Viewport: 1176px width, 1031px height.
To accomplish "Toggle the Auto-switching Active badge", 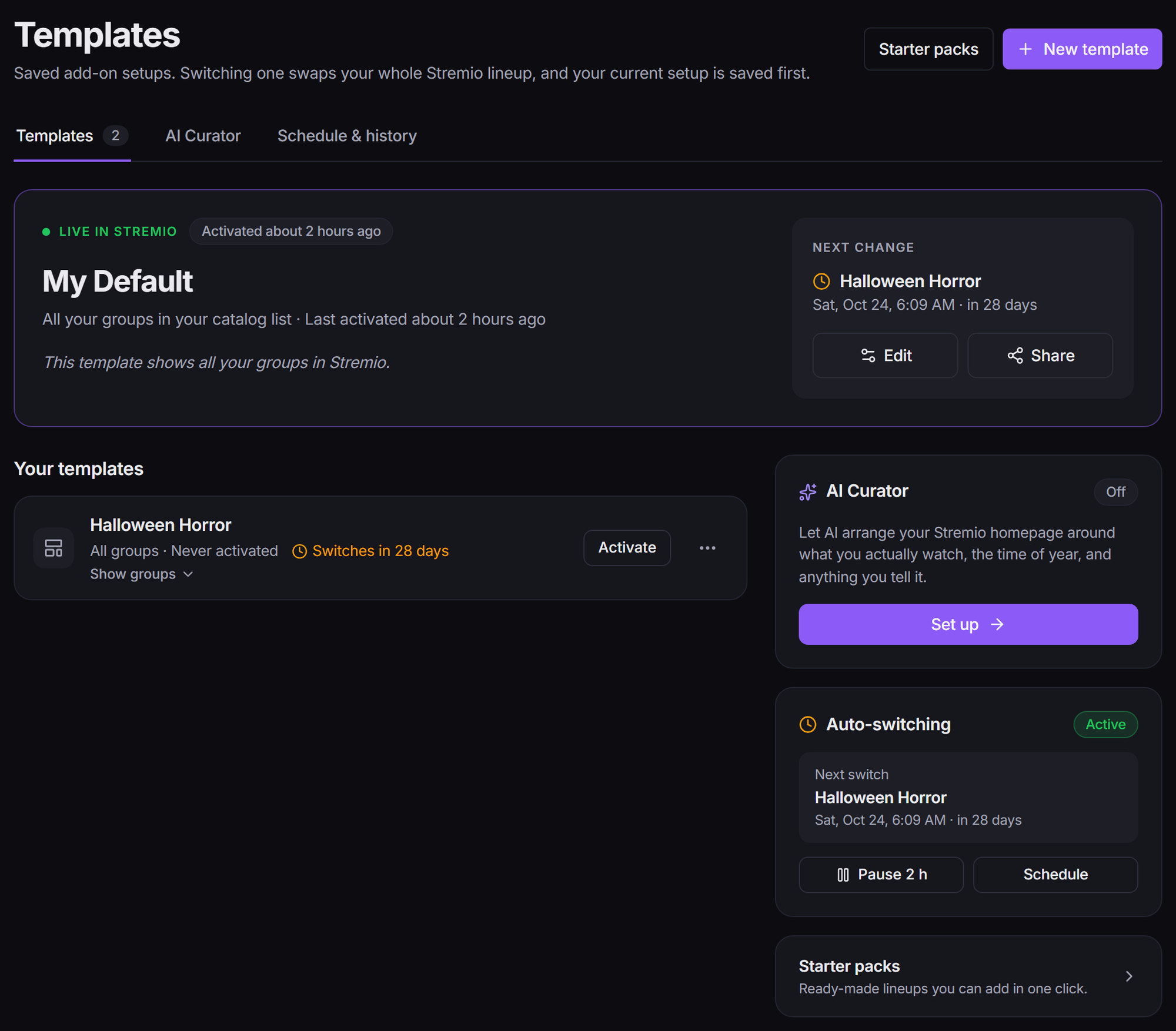I will (1105, 725).
